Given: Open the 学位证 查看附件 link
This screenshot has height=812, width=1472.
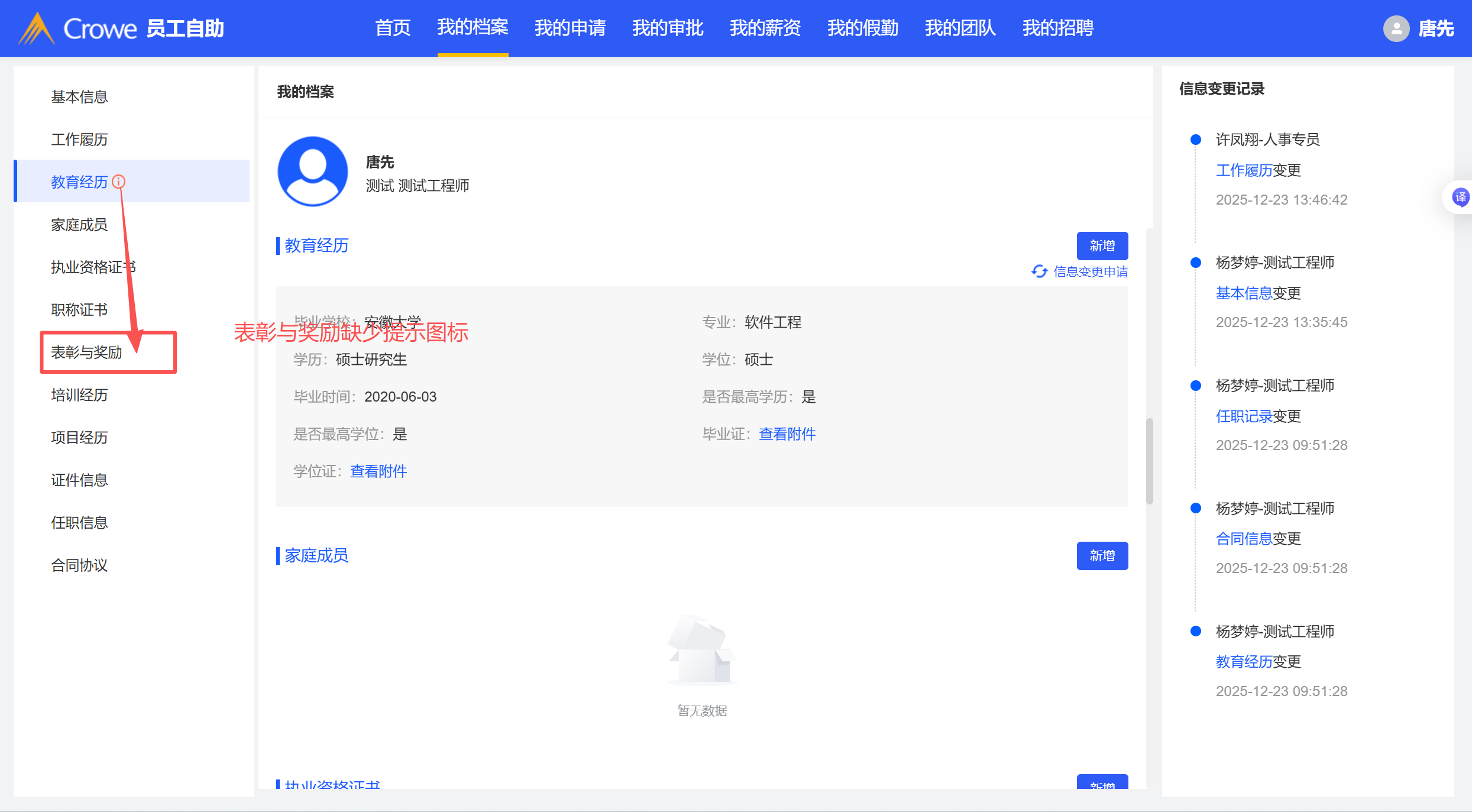Looking at the screenshot, I should pos(378,471).
